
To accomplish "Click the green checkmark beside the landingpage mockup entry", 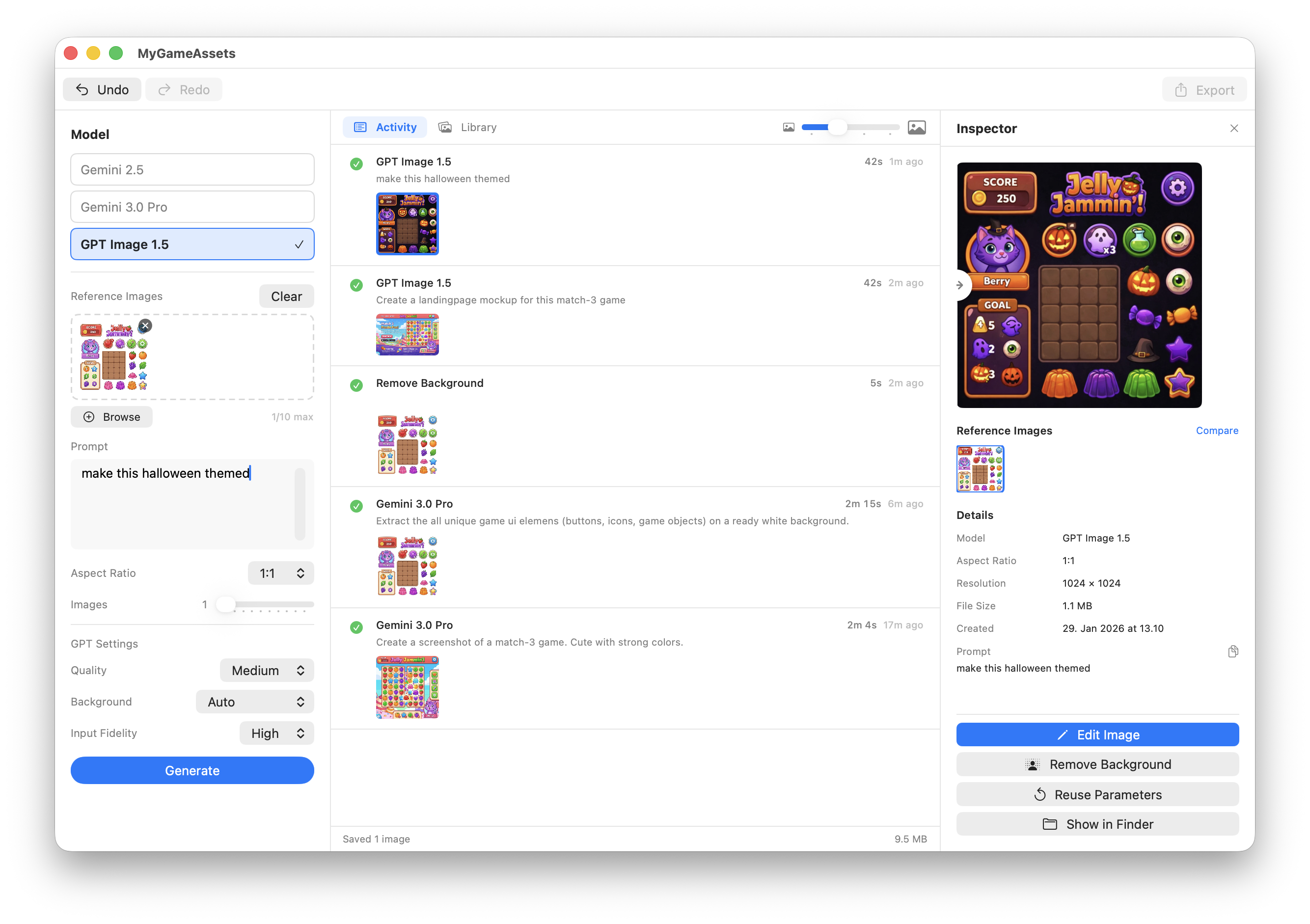I will pos(356,285).
